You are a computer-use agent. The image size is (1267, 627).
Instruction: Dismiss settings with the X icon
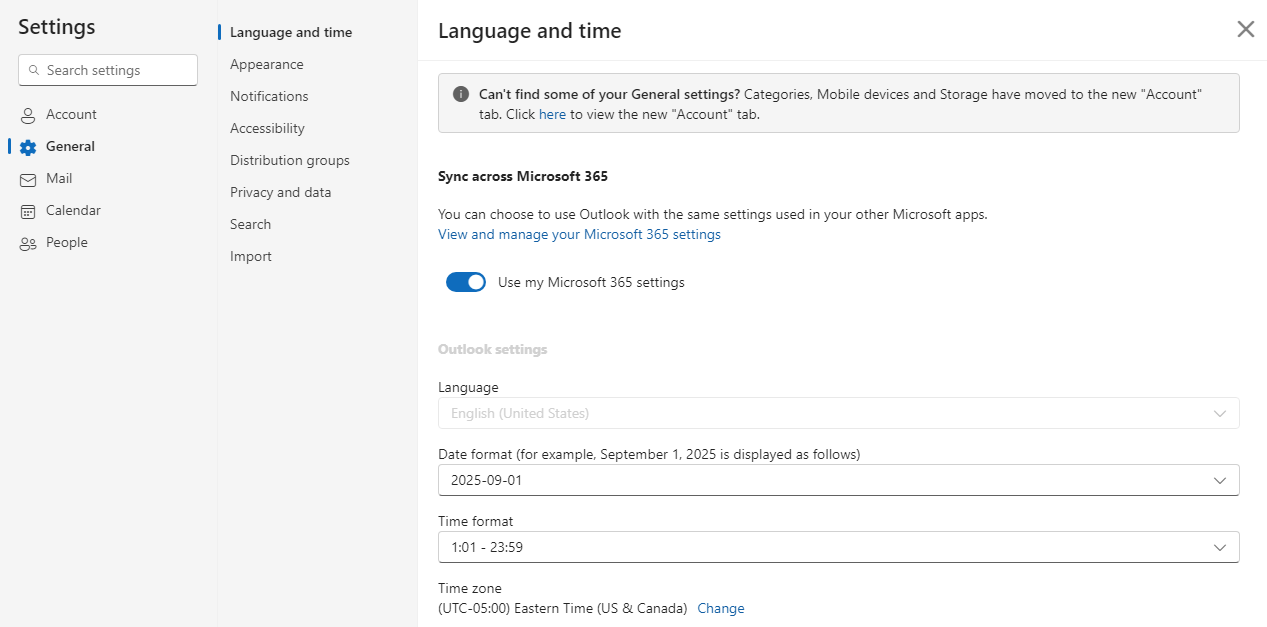1245,29
